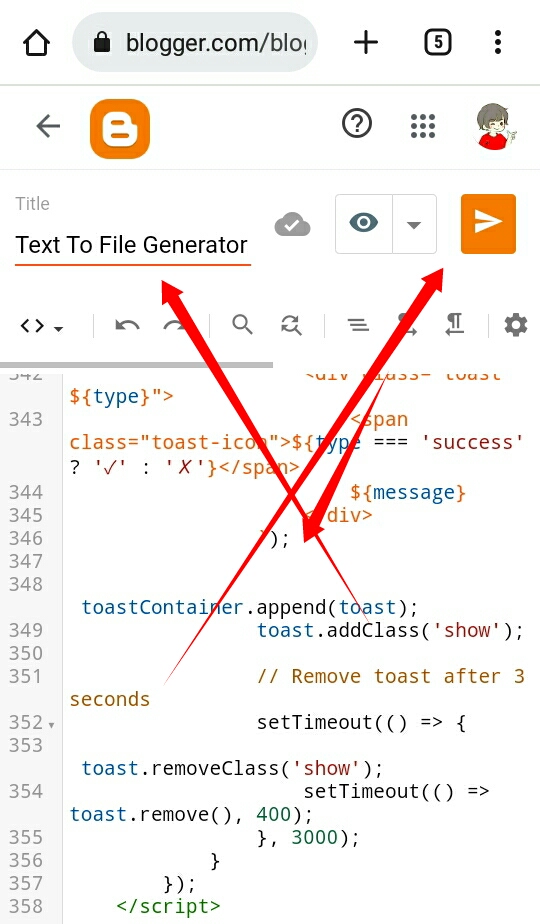Click line number 349 in gutter
The image size is (540, 924).
click(25, 630)
